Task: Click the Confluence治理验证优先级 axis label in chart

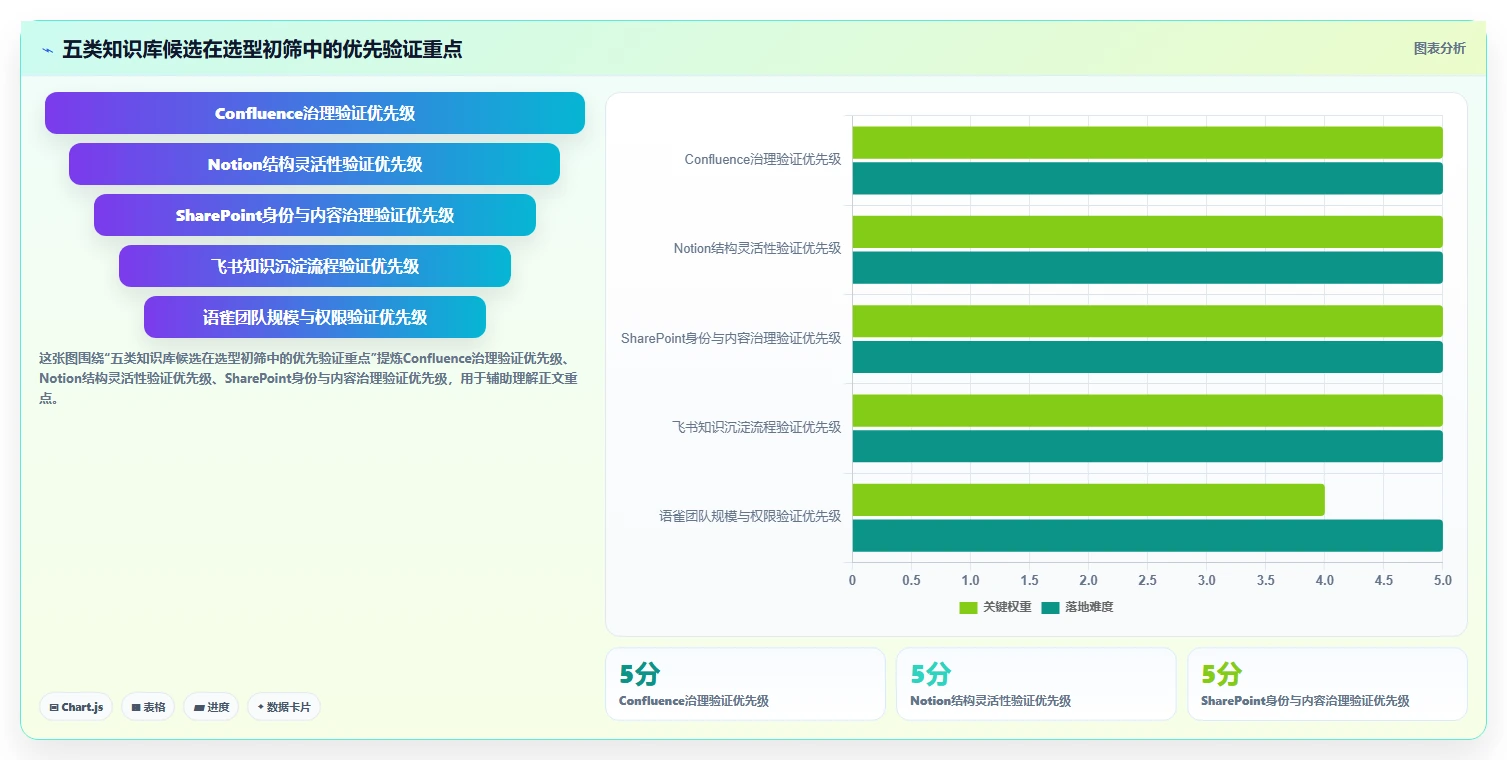Action: tap(763, 159)
